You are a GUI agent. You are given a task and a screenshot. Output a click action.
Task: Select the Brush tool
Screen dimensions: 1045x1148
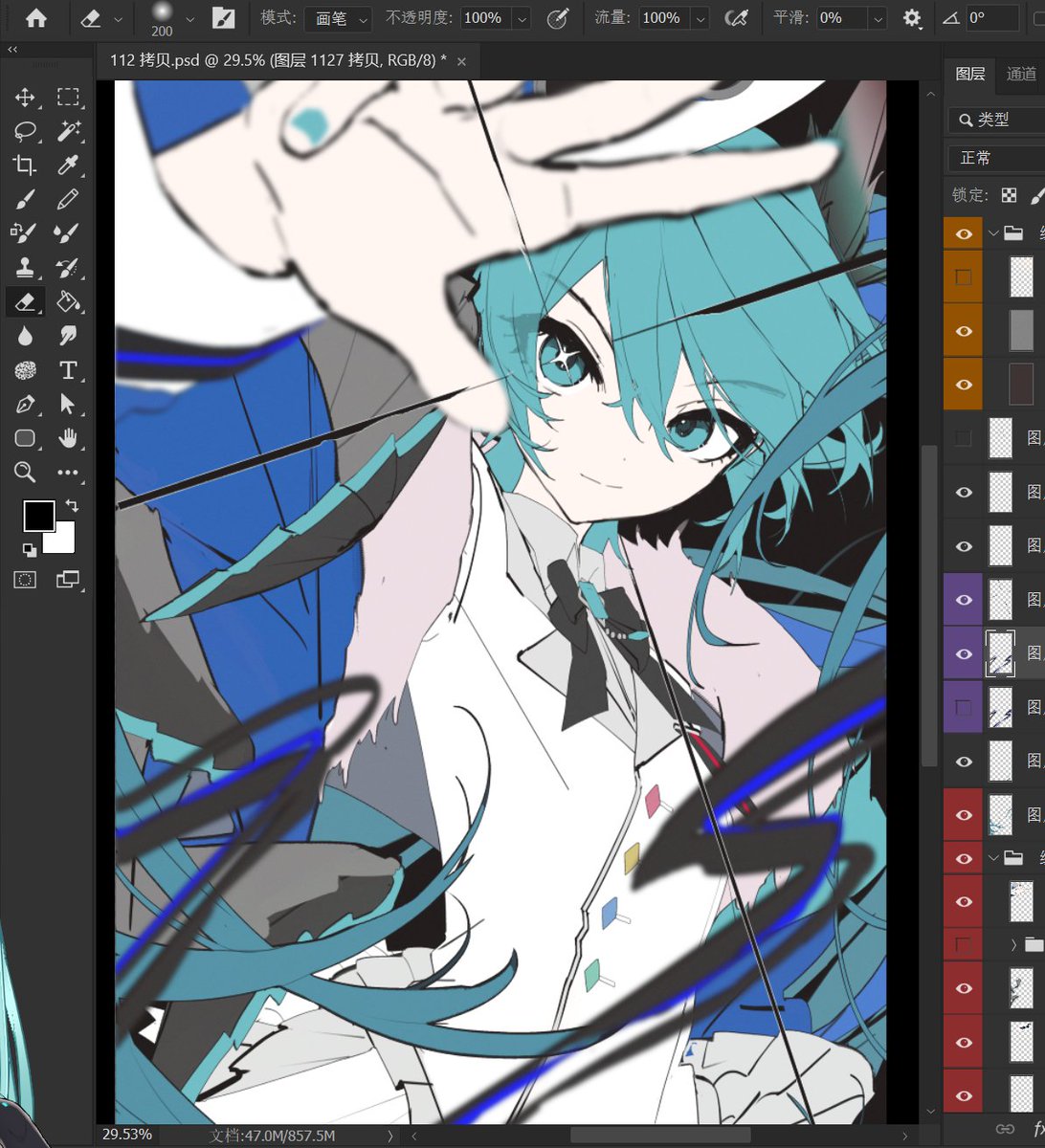tap(25, 199)
